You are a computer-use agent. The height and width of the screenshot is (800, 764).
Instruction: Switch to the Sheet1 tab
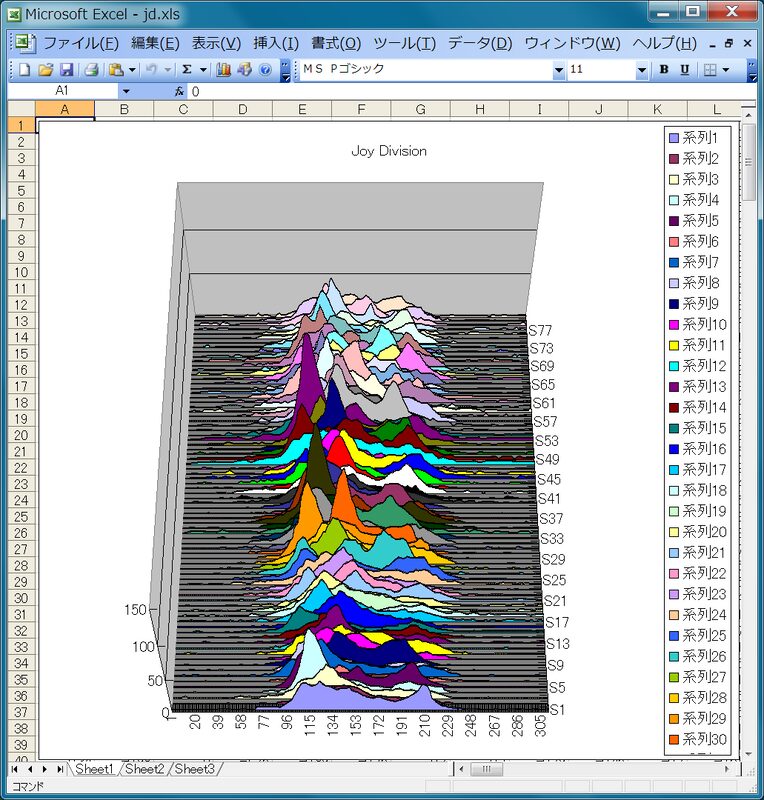(94, 769)
